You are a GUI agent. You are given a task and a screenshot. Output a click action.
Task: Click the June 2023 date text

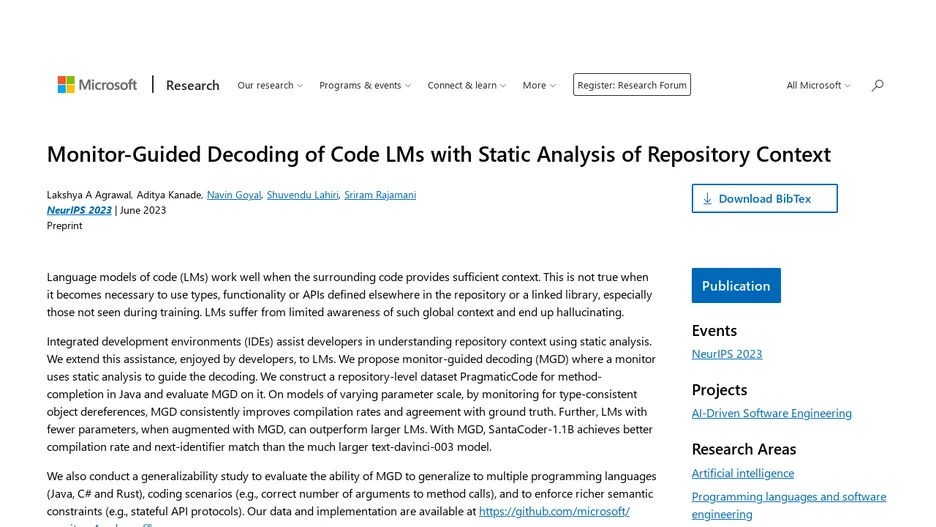tap(143, 210)
